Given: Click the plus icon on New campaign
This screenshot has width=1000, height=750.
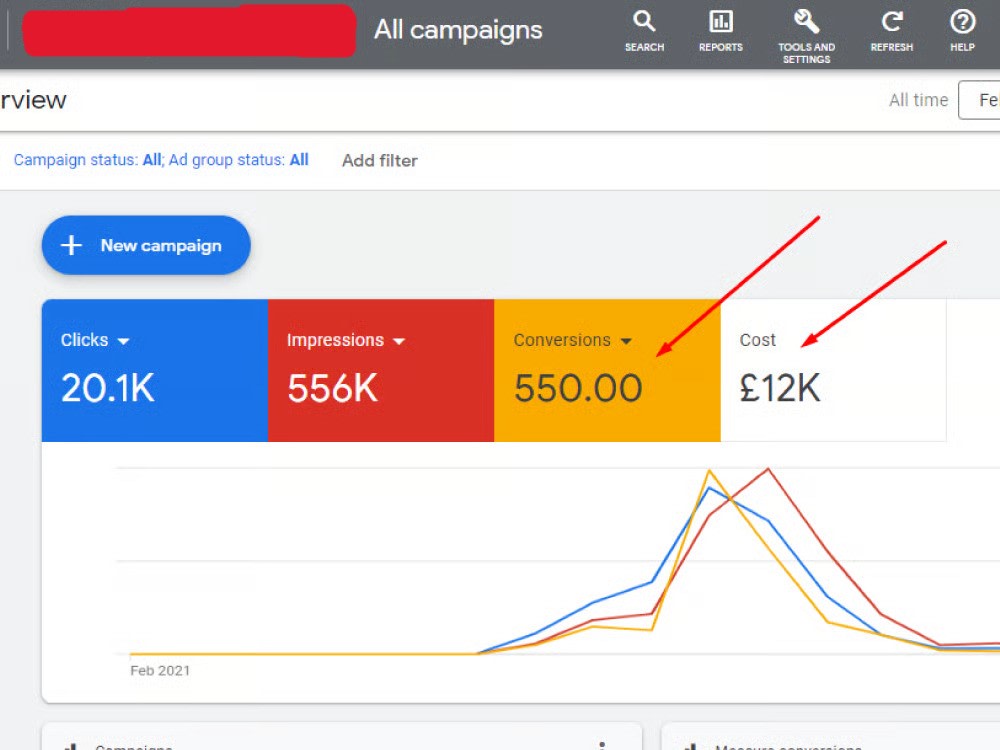Looking at the screenshot, I should point(70,245).
